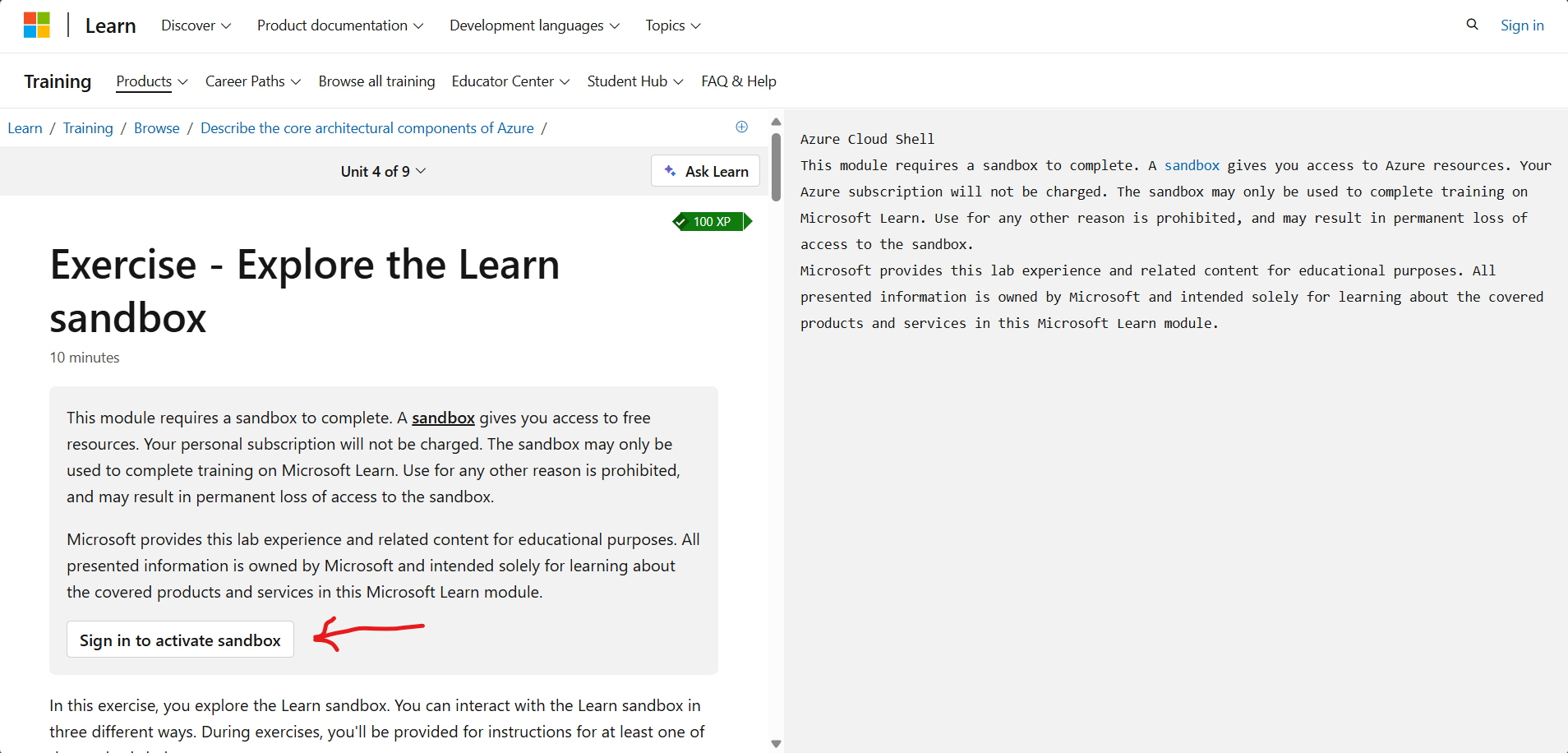Screen dimensions: 1568x753
Task: Select the Browse all training tab
Action: (376, 81)
